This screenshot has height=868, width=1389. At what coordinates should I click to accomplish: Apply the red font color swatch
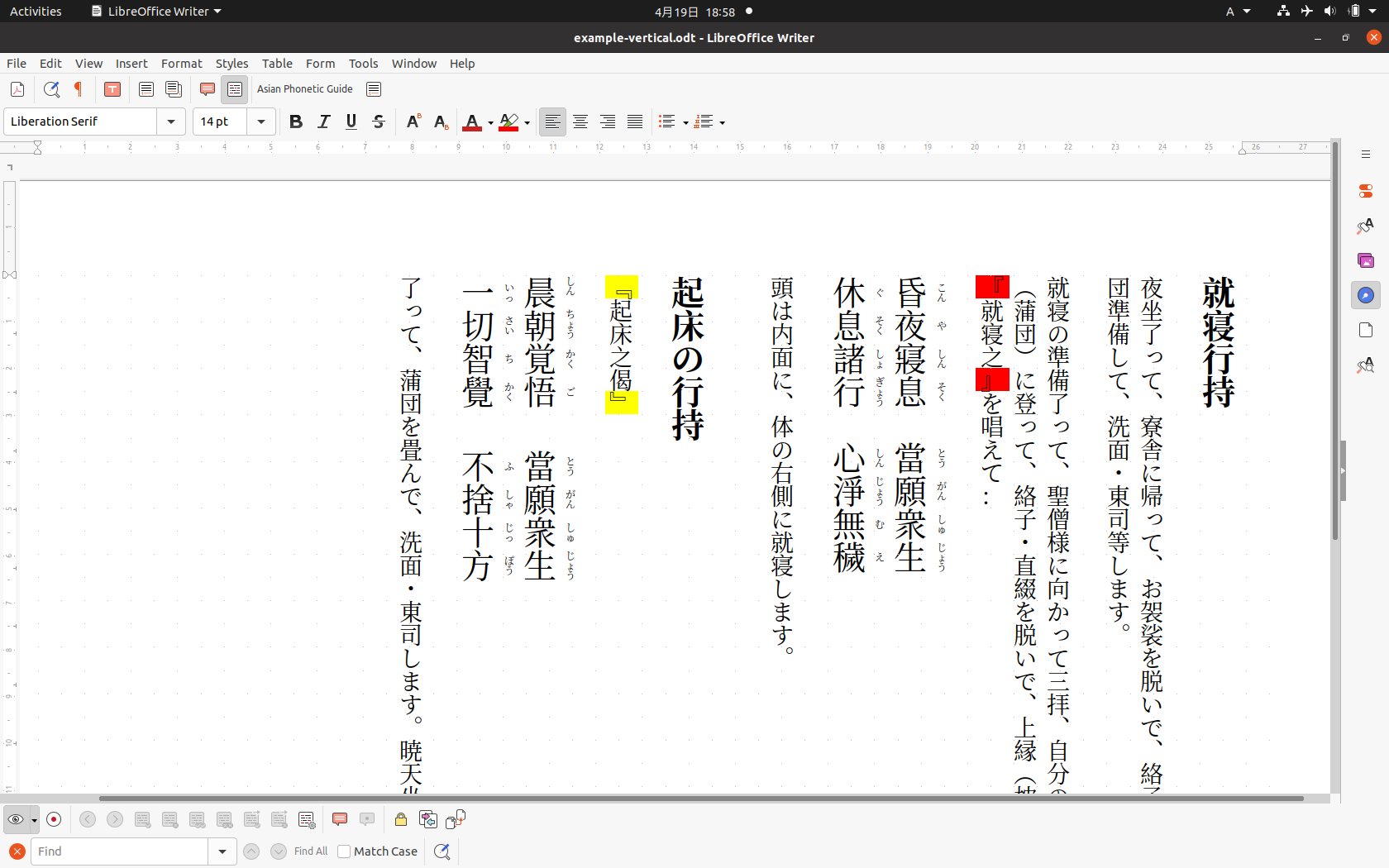472,122
